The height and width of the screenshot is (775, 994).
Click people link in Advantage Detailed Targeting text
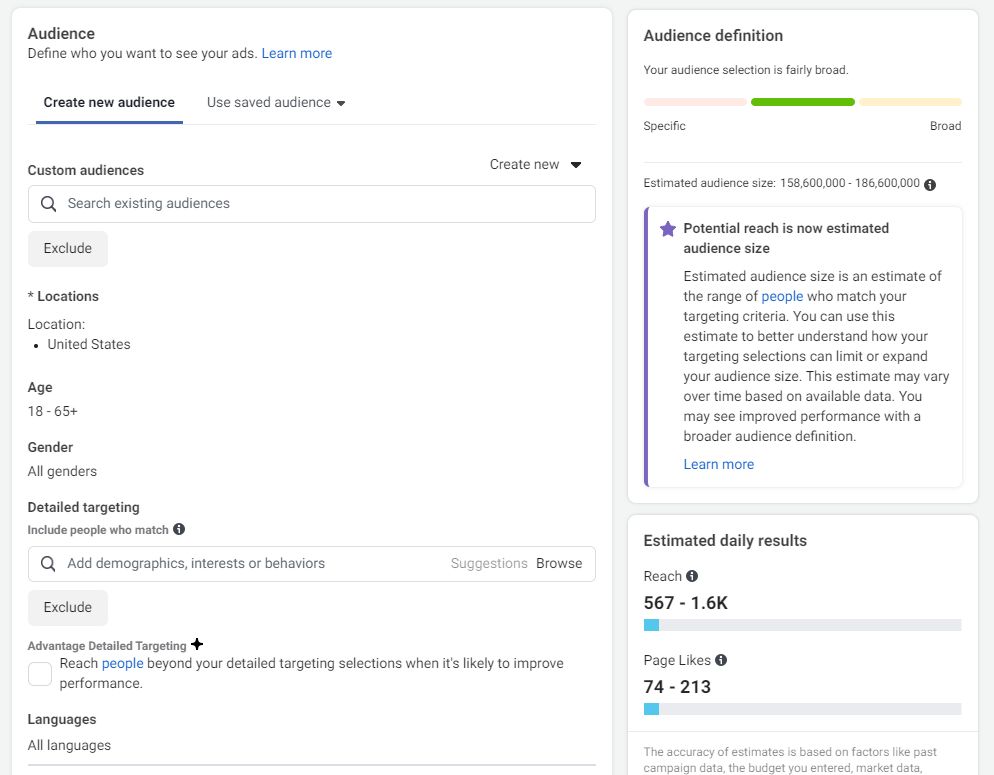click(122, 663)
